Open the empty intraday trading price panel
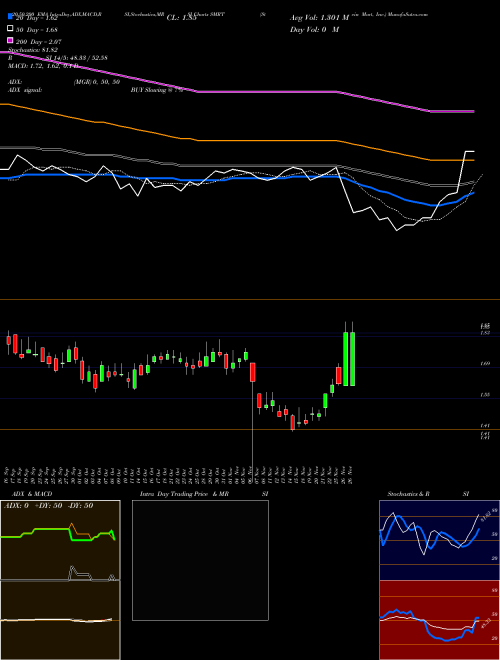This screenshot has width=500, height=660. coord(200,560)
